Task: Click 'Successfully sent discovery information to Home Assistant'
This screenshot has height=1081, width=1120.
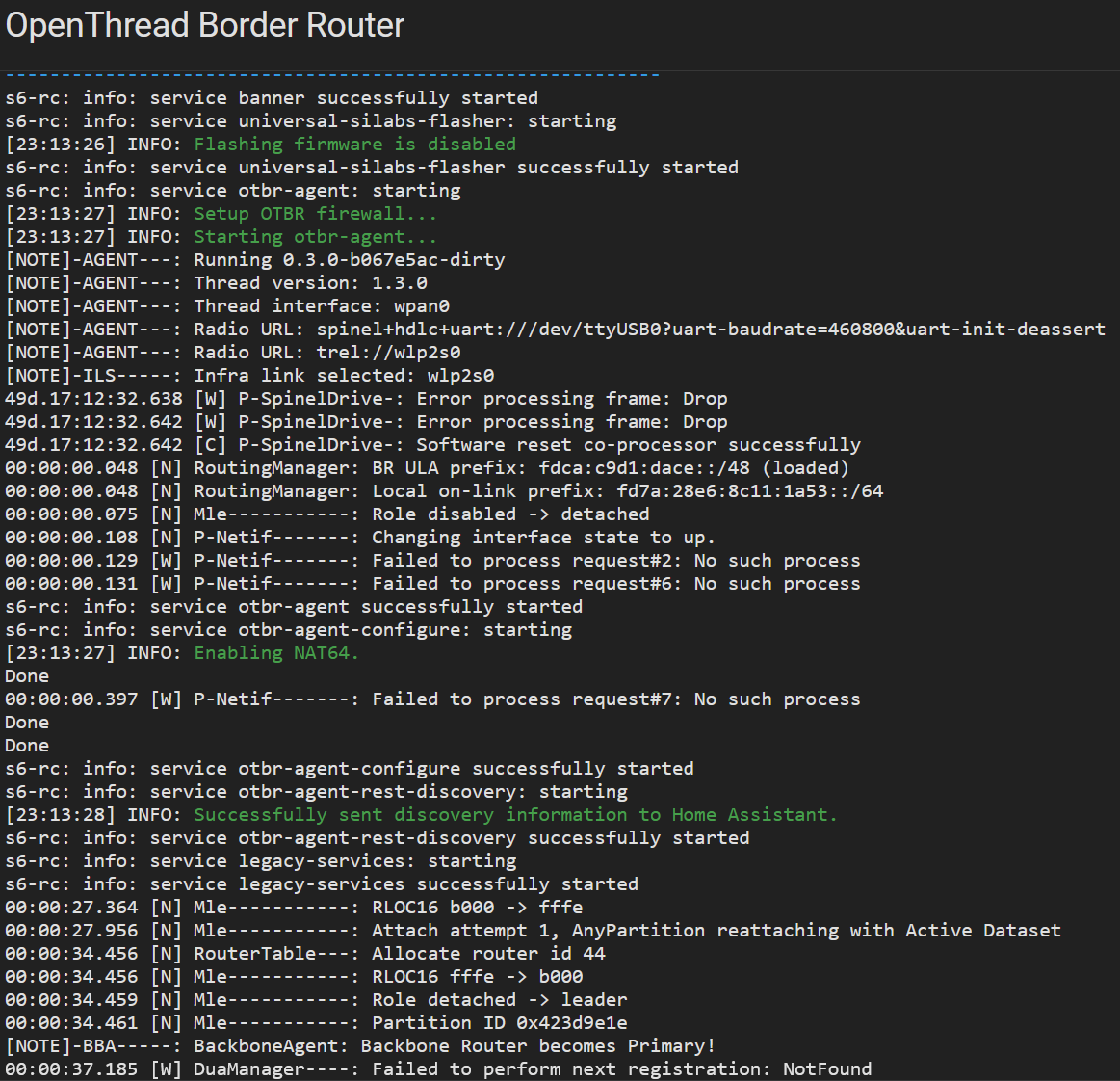Action: 515,815
